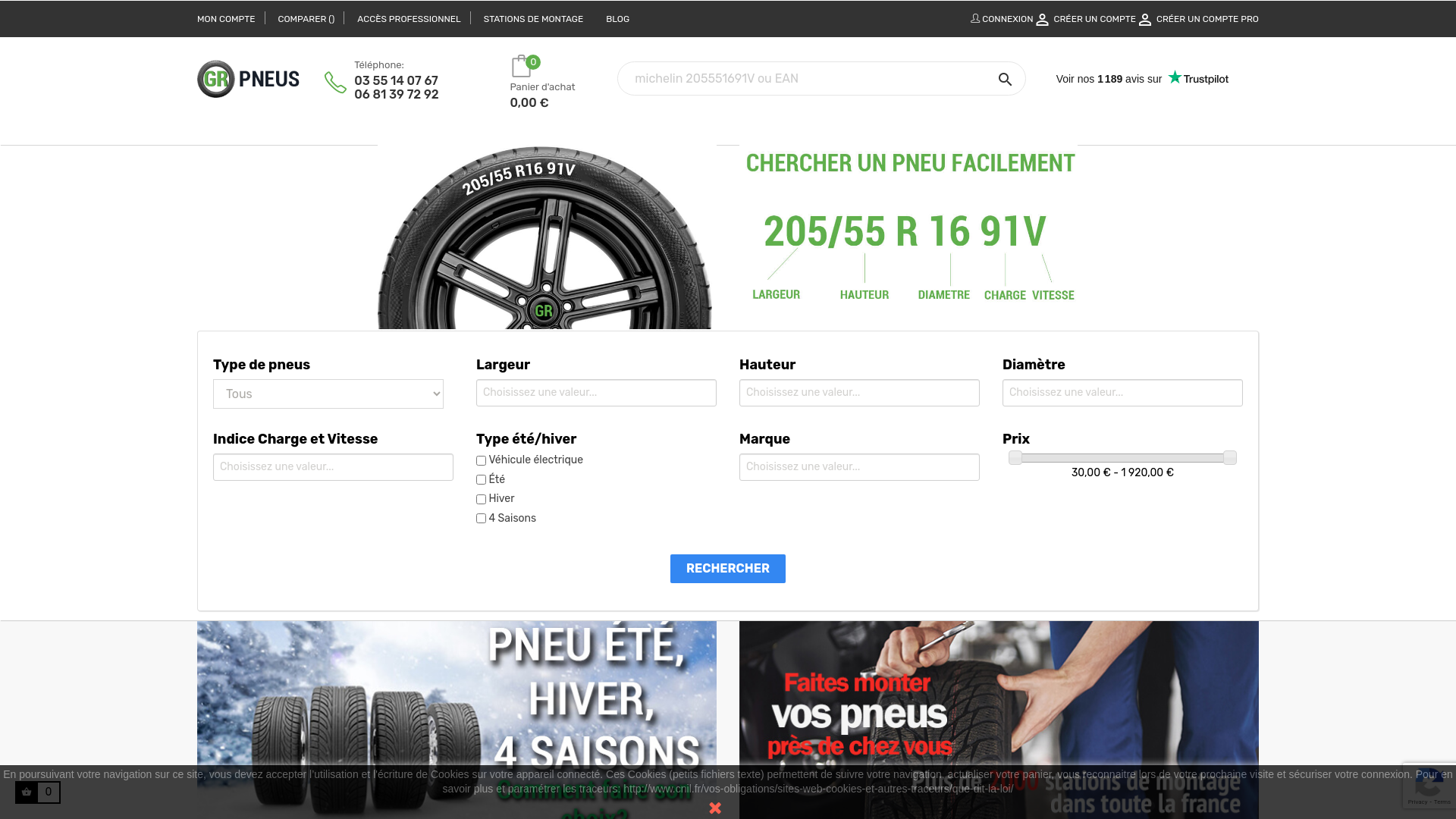Viewport: 1456px width, 819px height.
Task: Click the green phone icon
Action: (x=335, y=82)
